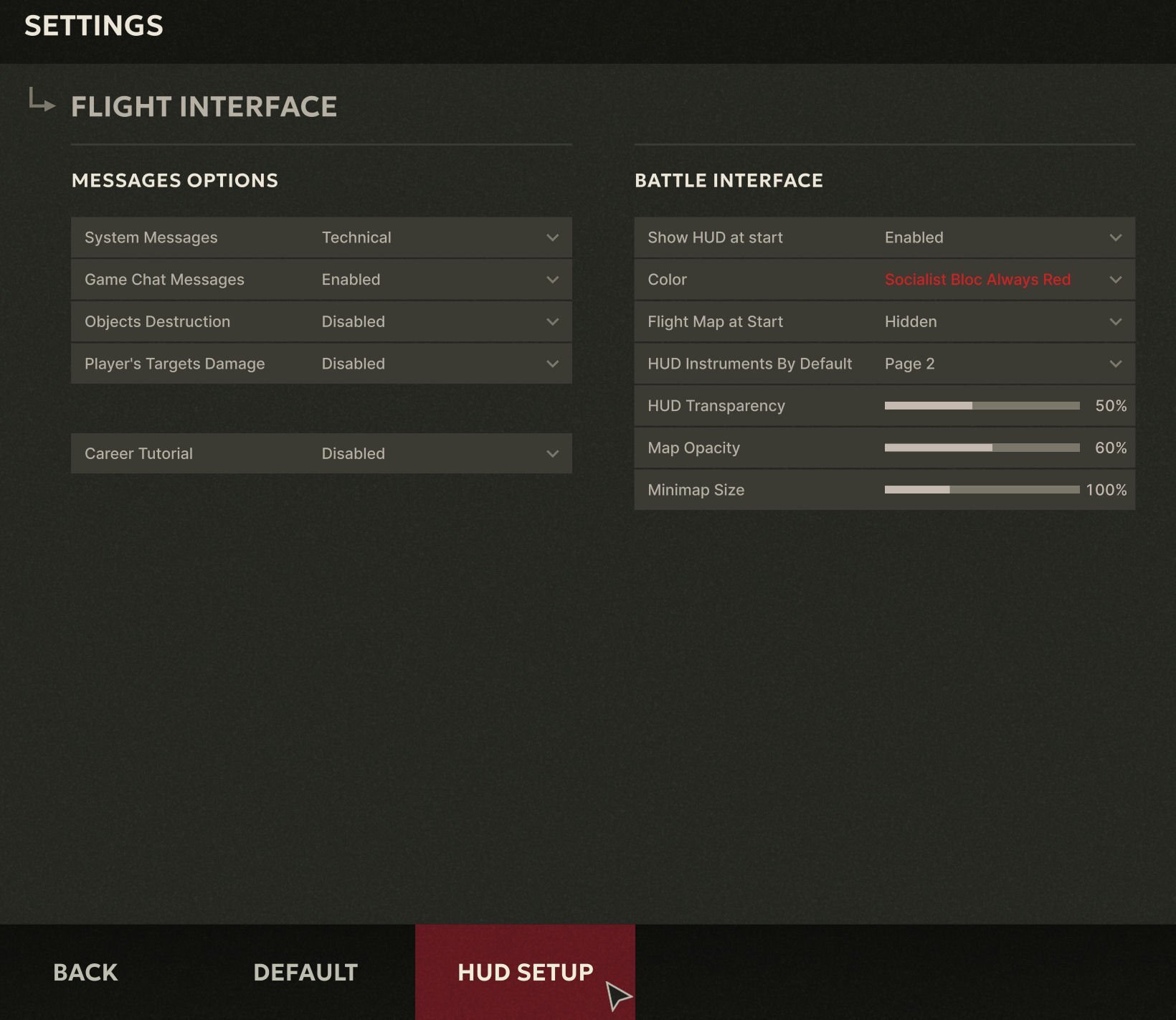Click the Flight Map at Start label

tap(715, 322)
